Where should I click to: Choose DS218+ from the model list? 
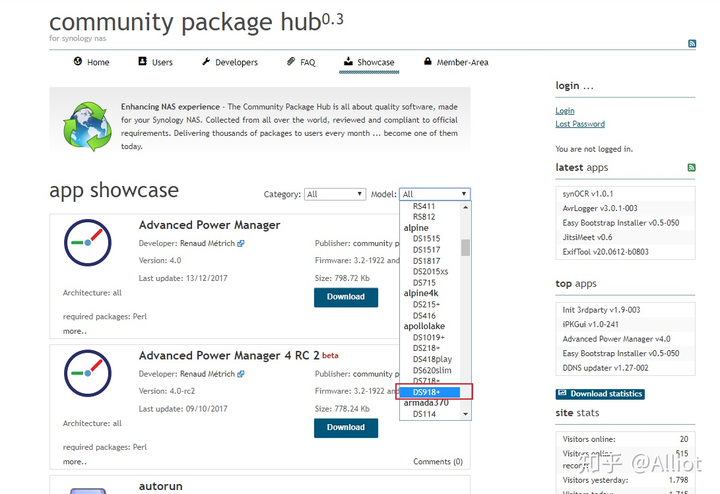tap(426, 348)
